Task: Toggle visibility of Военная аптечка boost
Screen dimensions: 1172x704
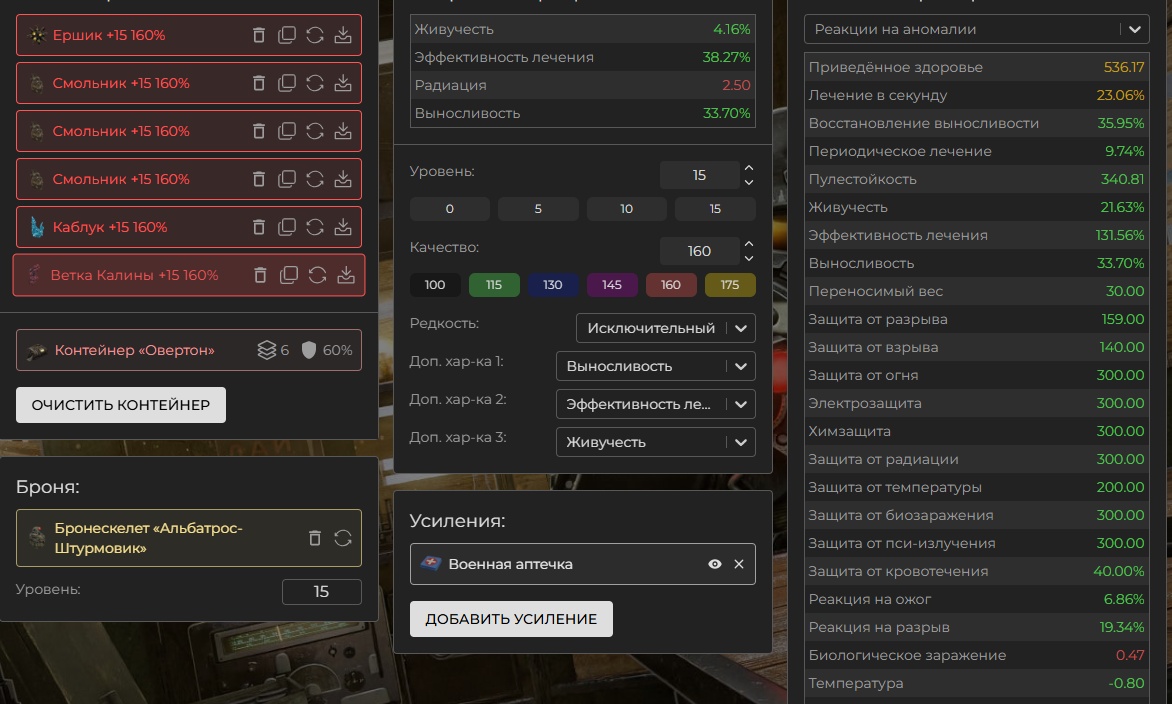Action: [715, 564]
